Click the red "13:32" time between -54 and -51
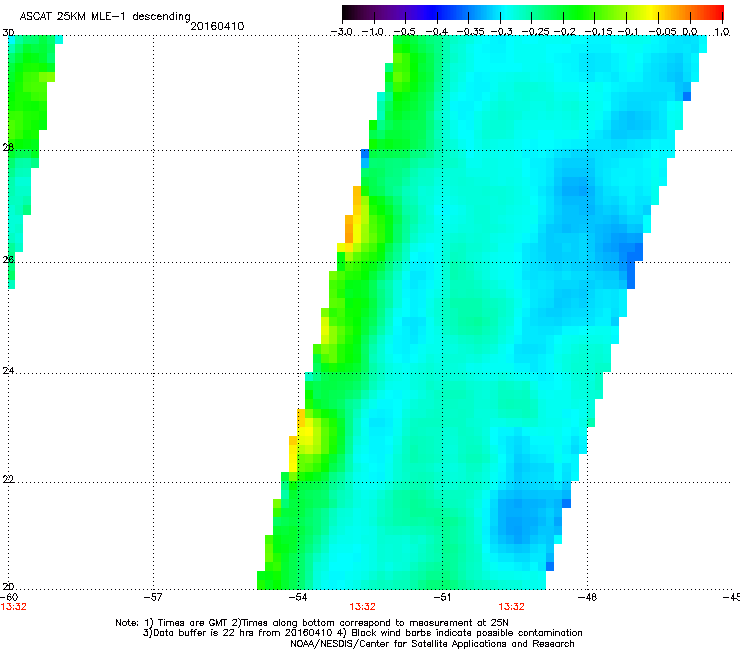Image resolution: width=740 pixels, height=650 pixels. [x=362, y=607]
